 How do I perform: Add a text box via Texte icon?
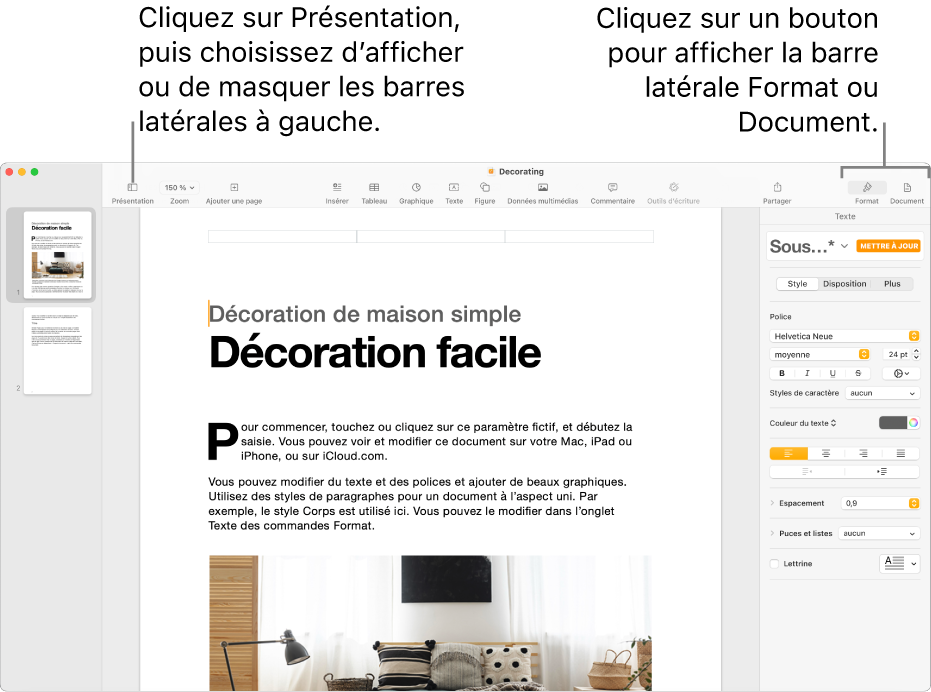coord(454,187)
